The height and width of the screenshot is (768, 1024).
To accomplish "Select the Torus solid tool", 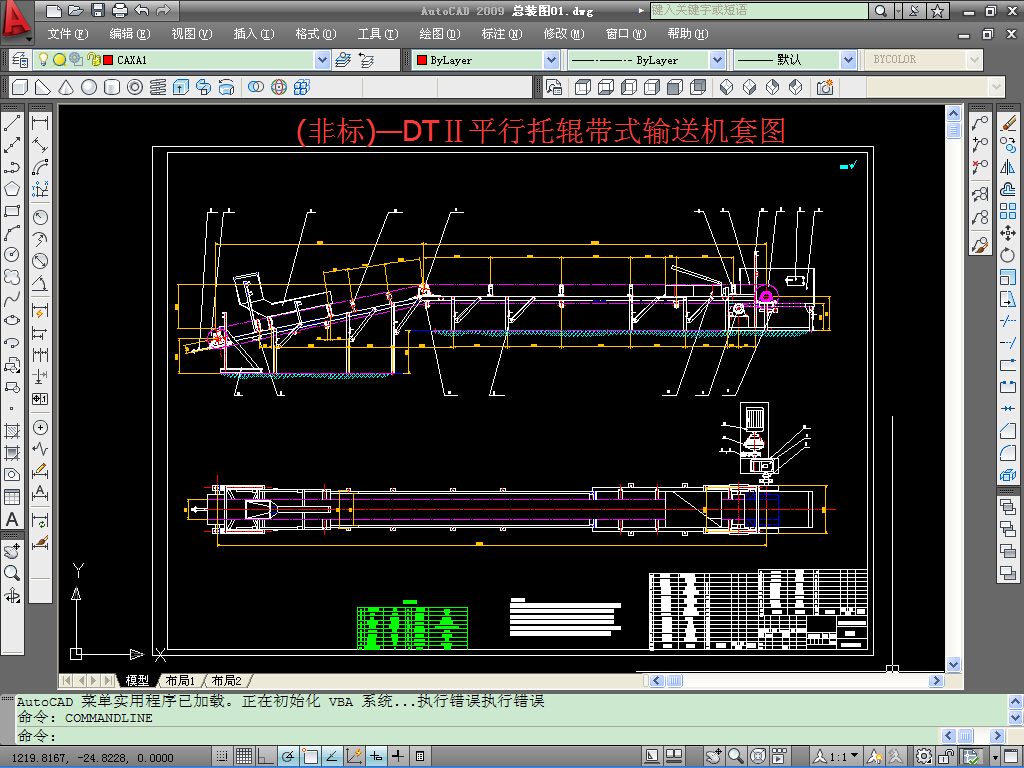I will click(135, 88).
